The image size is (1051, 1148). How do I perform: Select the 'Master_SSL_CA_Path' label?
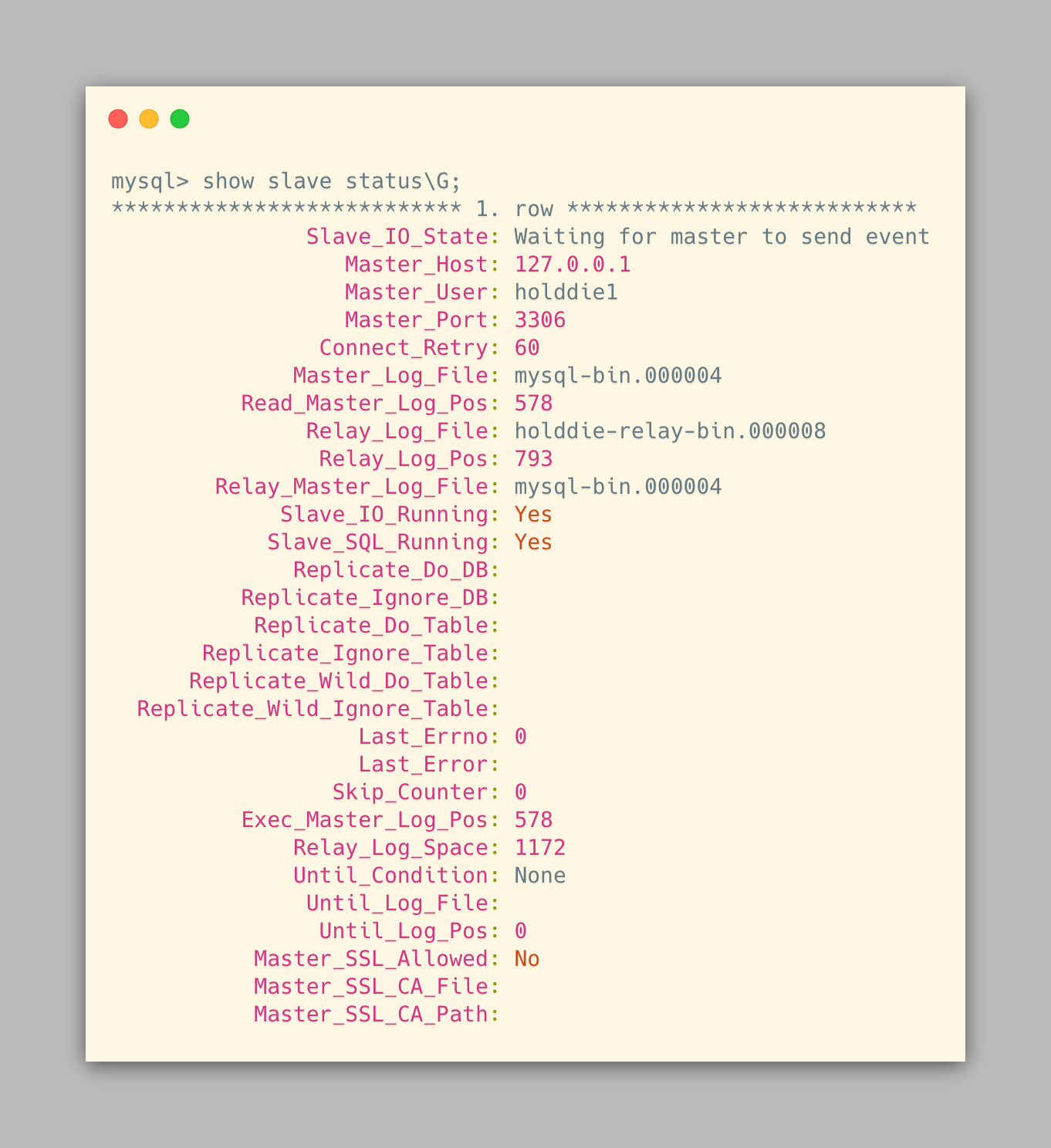point(371,1015)
